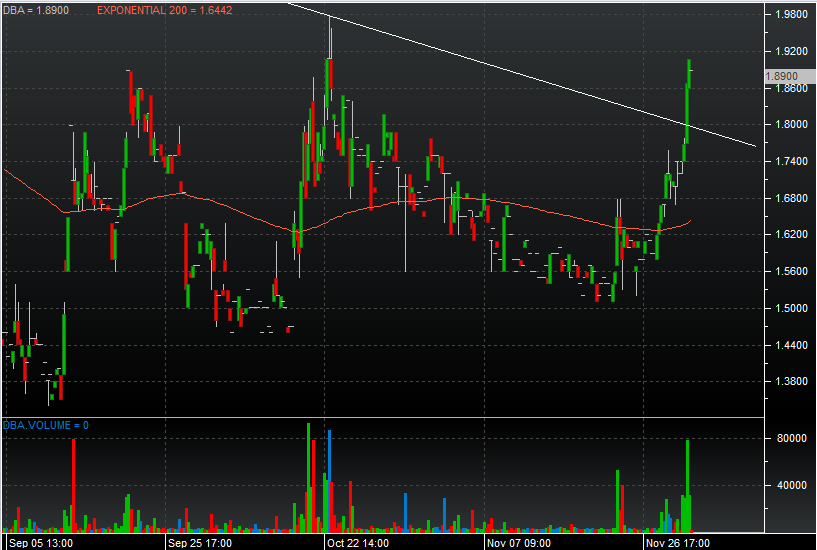Click the 1.6800 price axis label
The height and width of the screenshot is (550, 817).
pyautogui.click(x=791, y=198)
